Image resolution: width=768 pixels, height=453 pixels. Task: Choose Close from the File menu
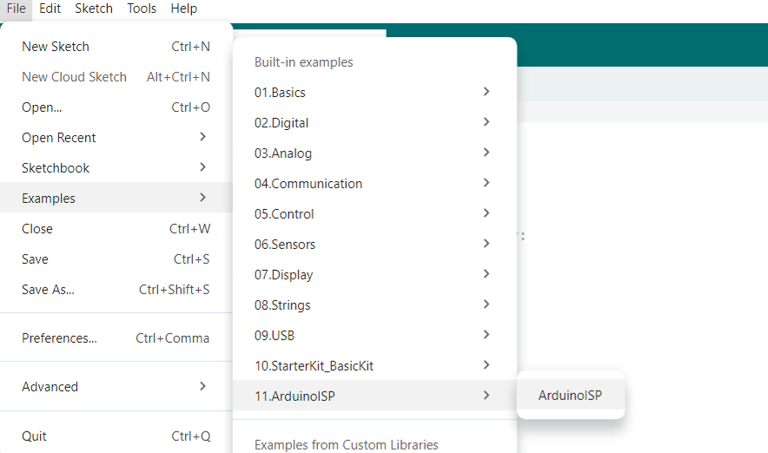[x=116, y=229]
